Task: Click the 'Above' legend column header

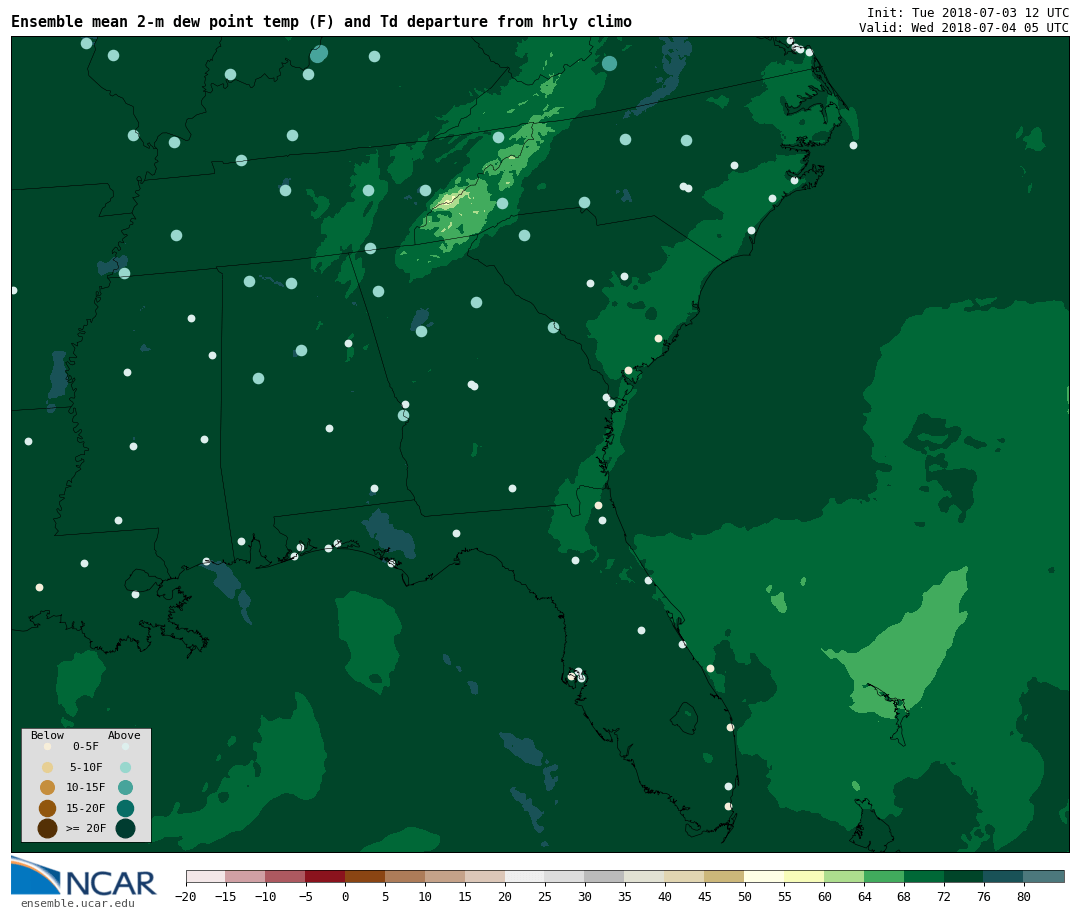Action: click(124, 735)
